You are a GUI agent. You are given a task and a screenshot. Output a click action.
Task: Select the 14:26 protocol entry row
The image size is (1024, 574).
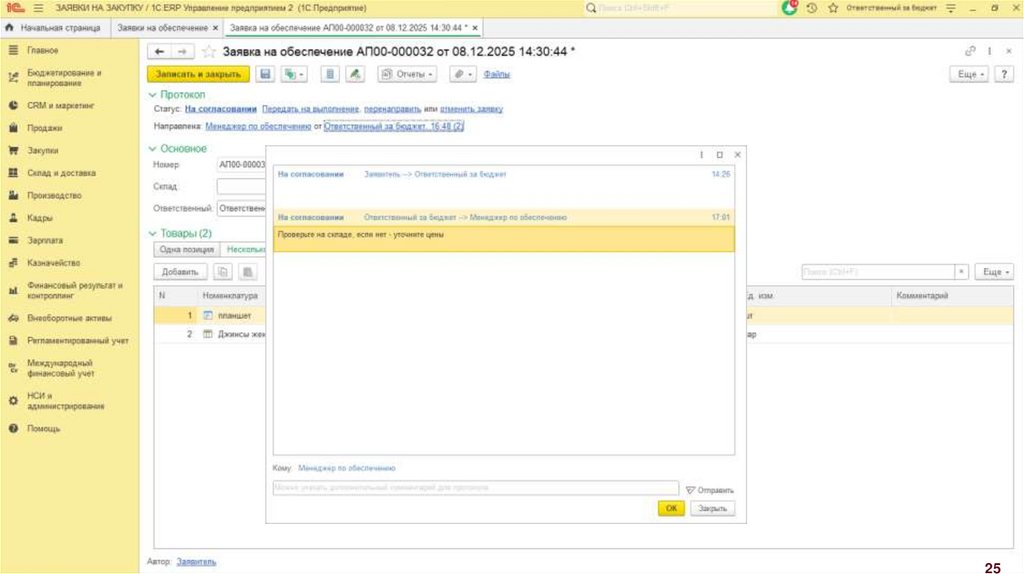(504, 174)
